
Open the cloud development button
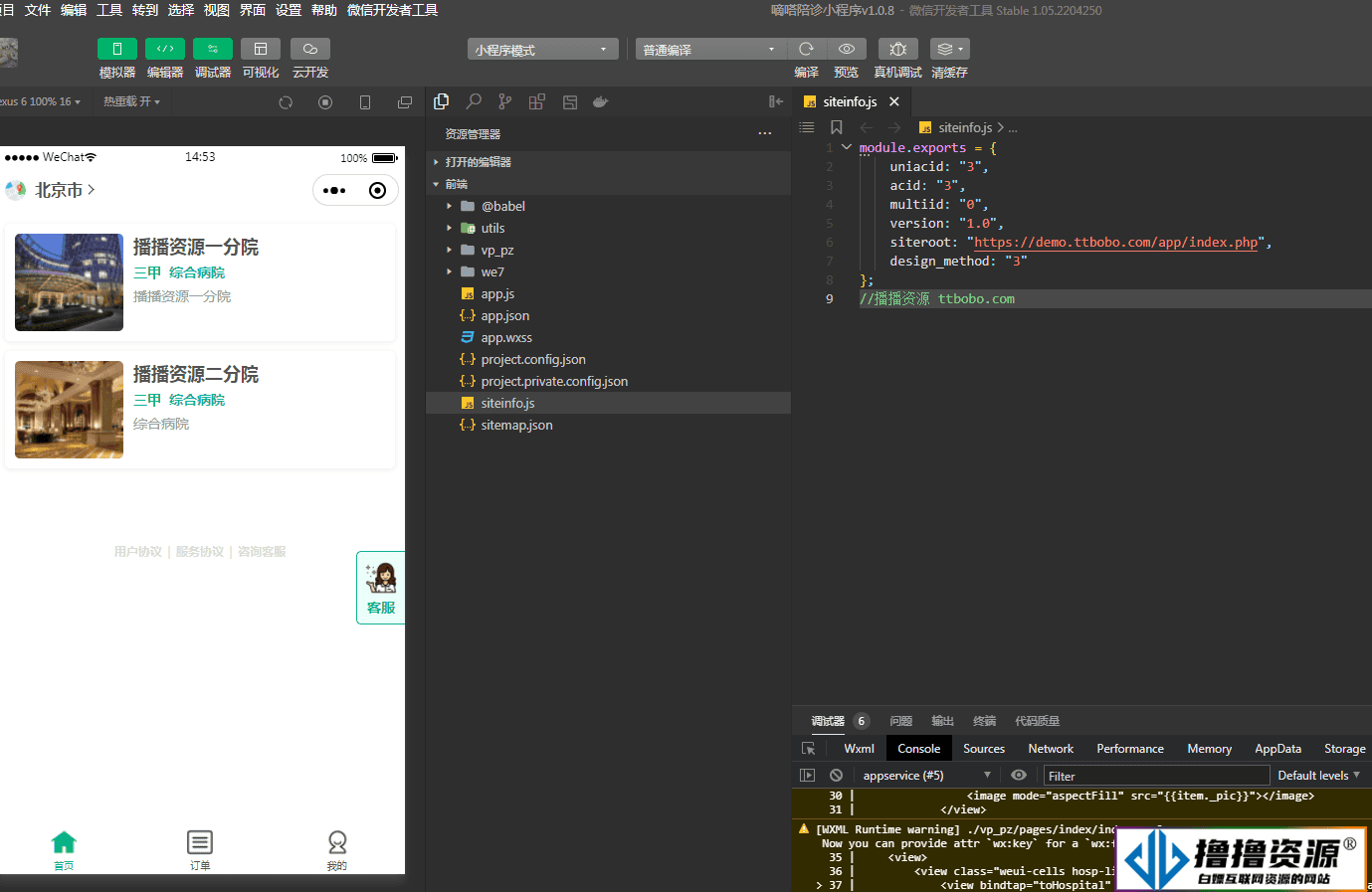click(x=310, y=49)
